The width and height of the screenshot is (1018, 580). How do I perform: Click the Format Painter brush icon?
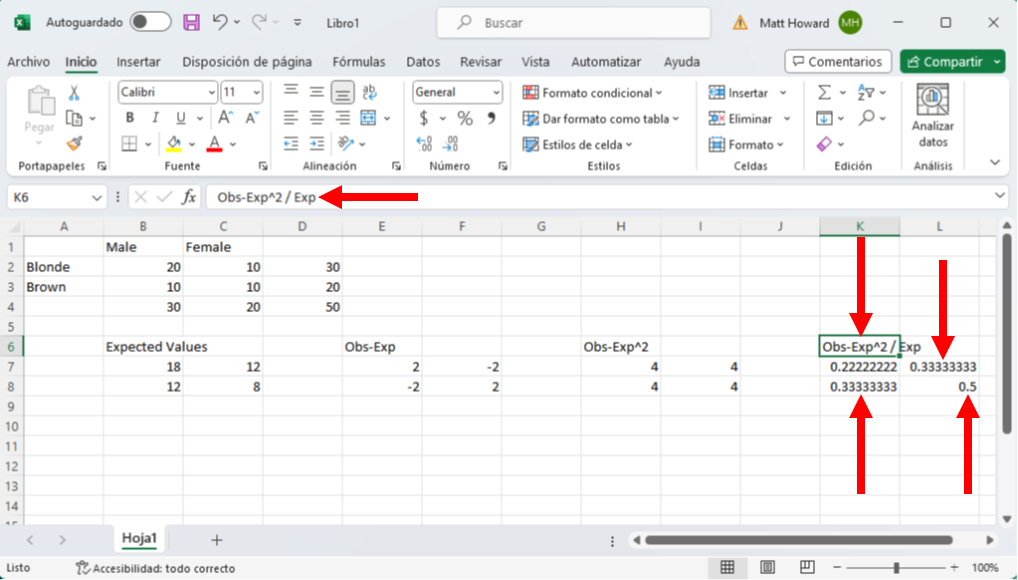pos(74,144)
